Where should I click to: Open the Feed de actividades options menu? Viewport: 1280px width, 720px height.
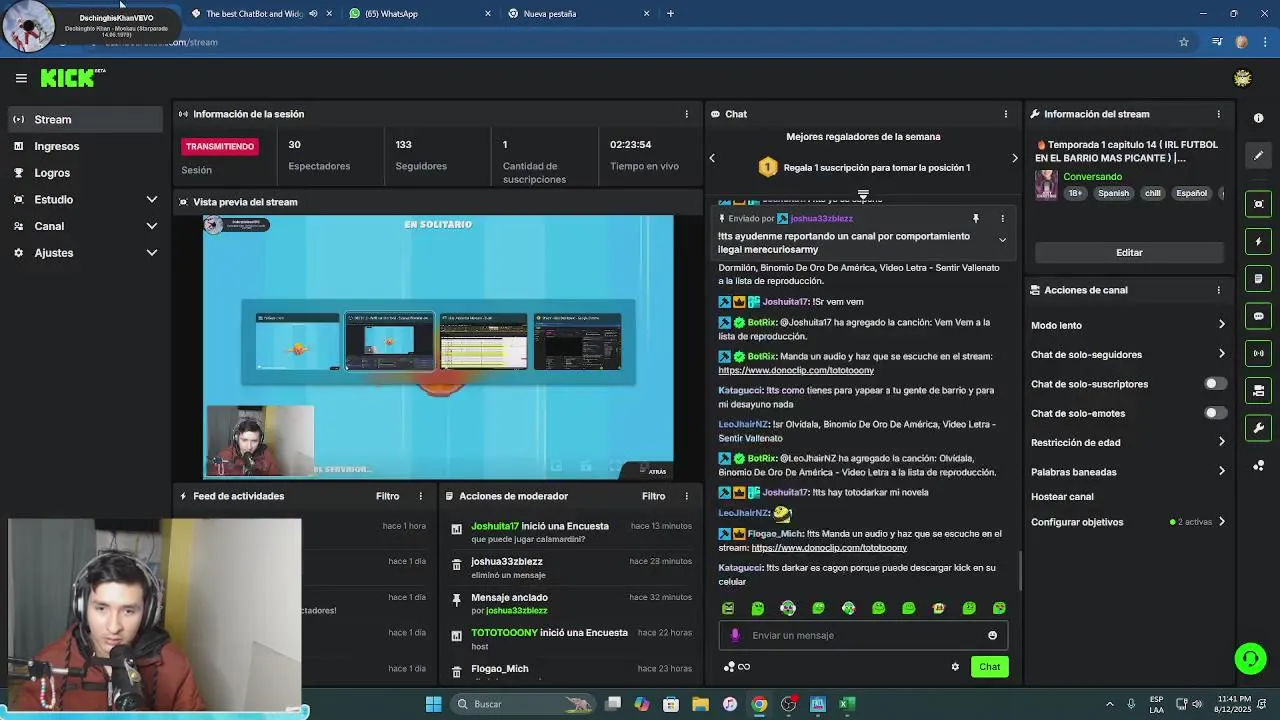(420, 496)
